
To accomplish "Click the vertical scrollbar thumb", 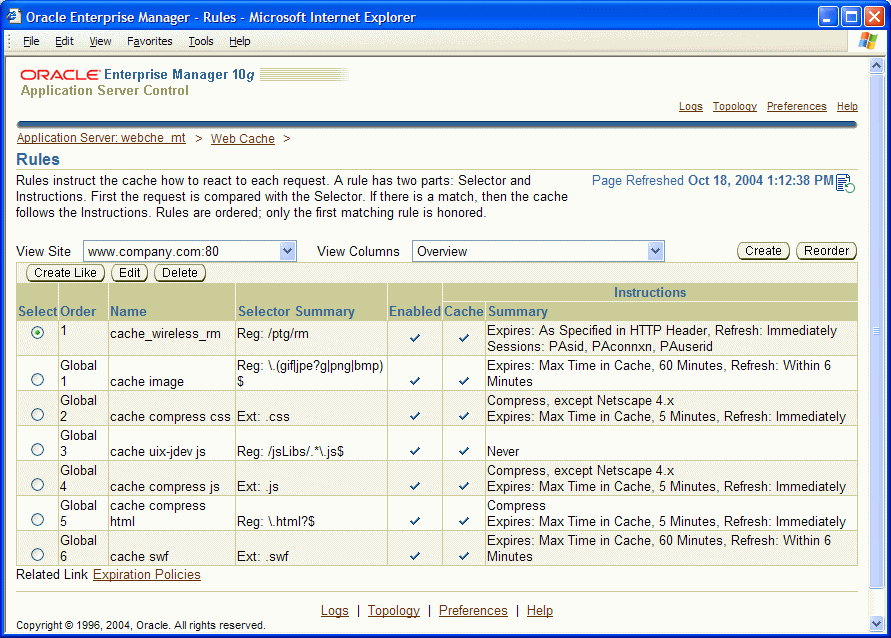I will pos(876,331).
